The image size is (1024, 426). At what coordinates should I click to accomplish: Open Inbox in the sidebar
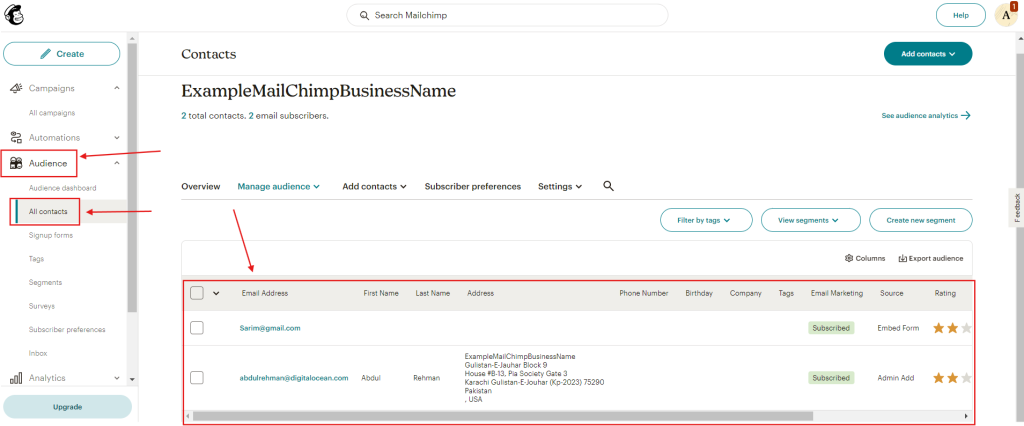pyautogui.click(x=38, y=353)
